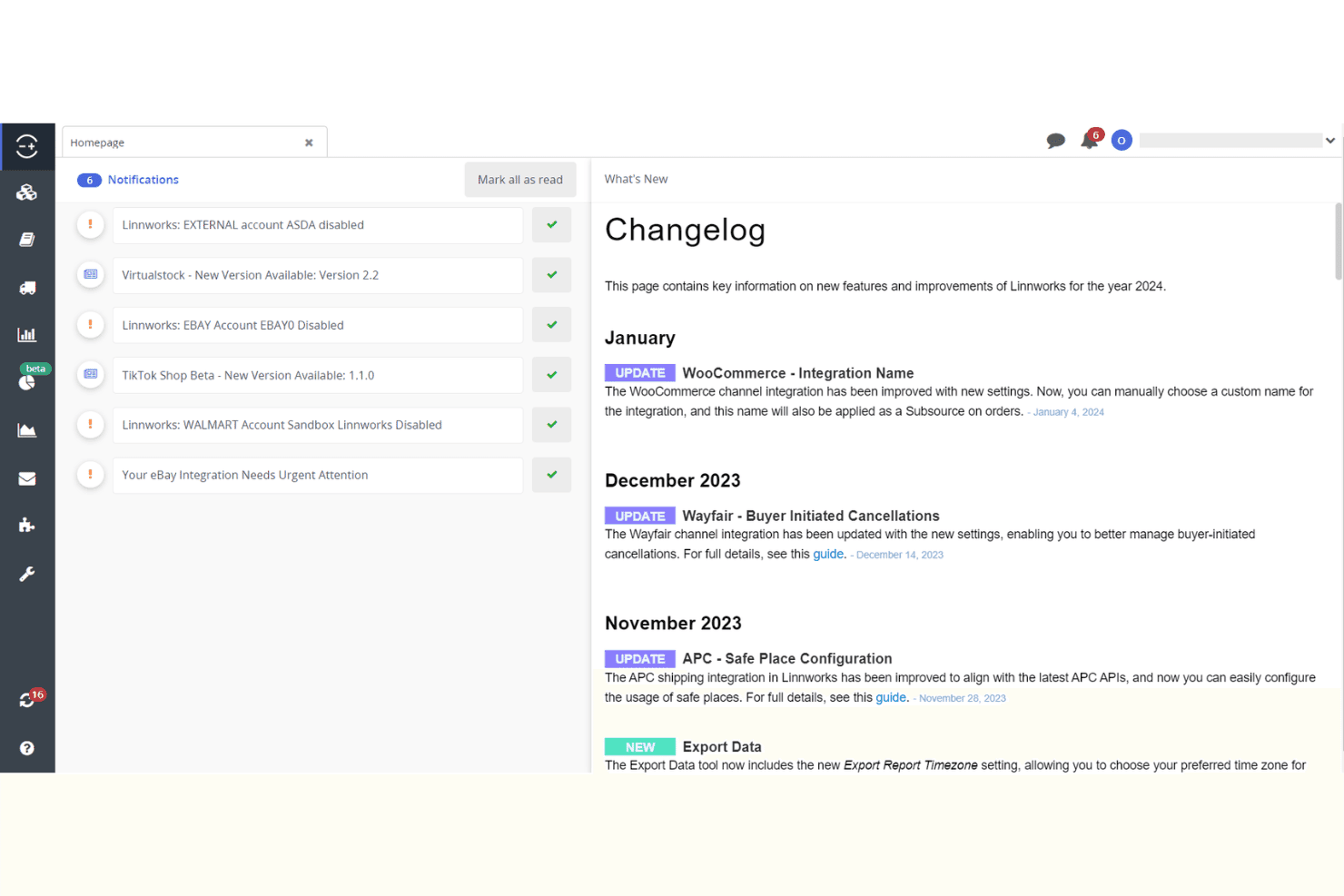Open the Wayfair cancellations guide link
Viewport: 1344px width, 896px height.
tap(828, 554)
